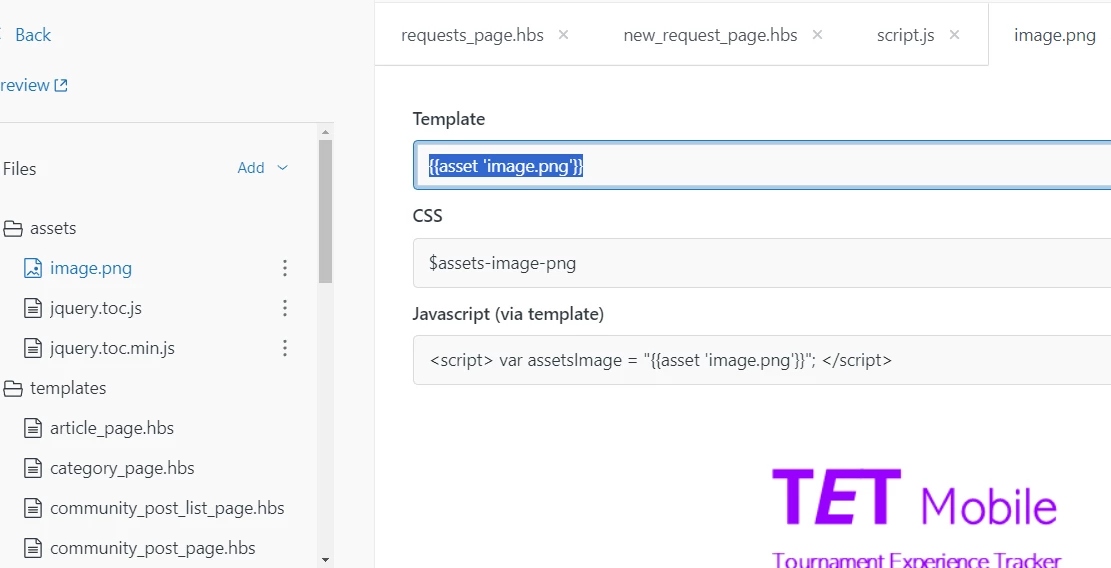Image resolution: width=1111 pixels, height=568 pixels.
Task: Click the document icon beside community_post_page.hbs
Action: (33, 549)
